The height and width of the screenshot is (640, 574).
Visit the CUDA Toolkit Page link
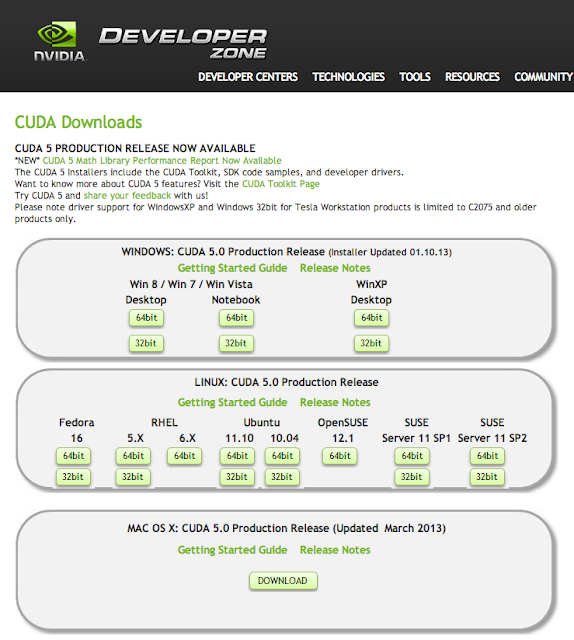[281, 184]
